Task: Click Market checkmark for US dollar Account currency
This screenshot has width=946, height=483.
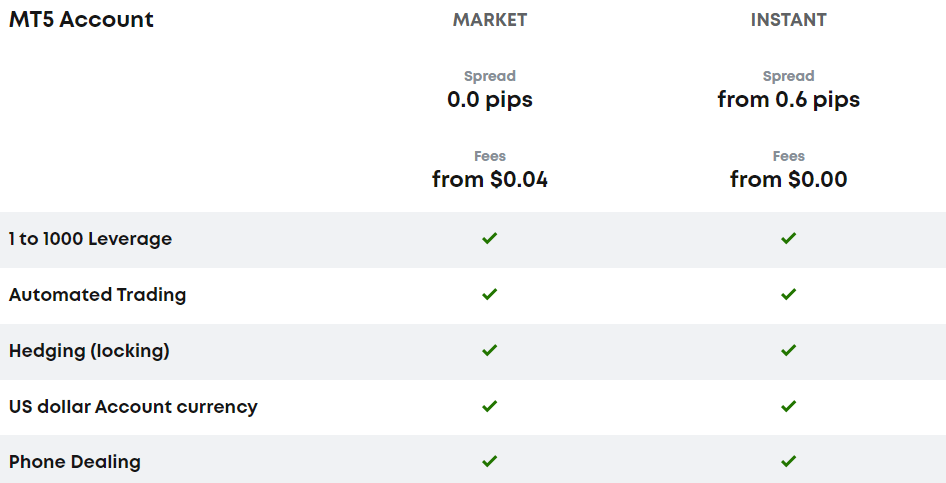Action: pyautogui.click(x=489, y=406)
